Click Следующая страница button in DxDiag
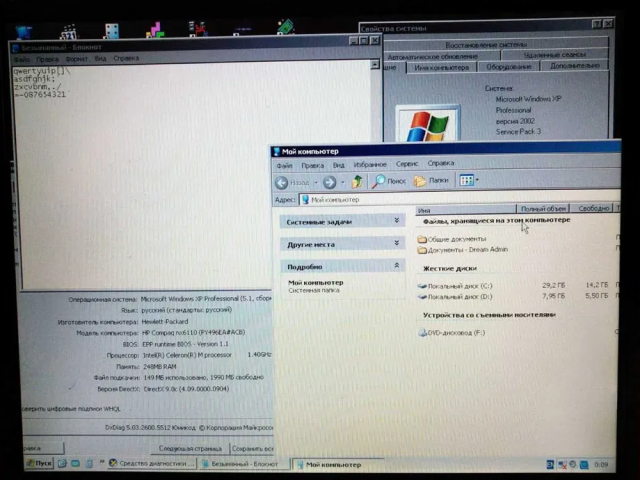This screenshot has width=640, height=480. pos(190,449)
